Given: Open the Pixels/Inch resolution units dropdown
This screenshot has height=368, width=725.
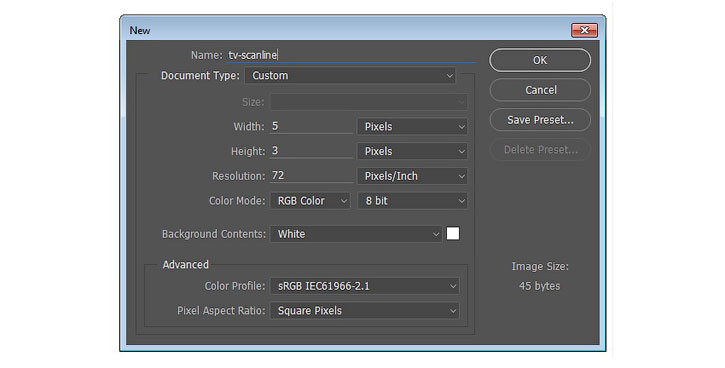Looking at the screenshot, I should click(x=412, y=176).
